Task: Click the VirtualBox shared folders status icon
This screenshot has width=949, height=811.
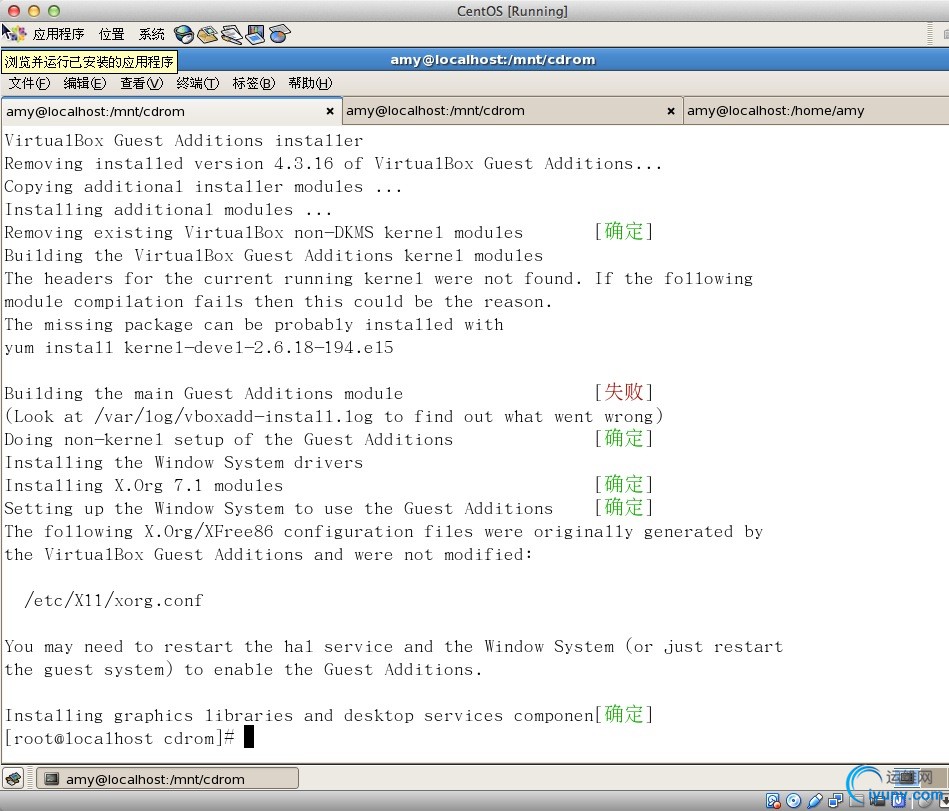Action: click(856, 801)
